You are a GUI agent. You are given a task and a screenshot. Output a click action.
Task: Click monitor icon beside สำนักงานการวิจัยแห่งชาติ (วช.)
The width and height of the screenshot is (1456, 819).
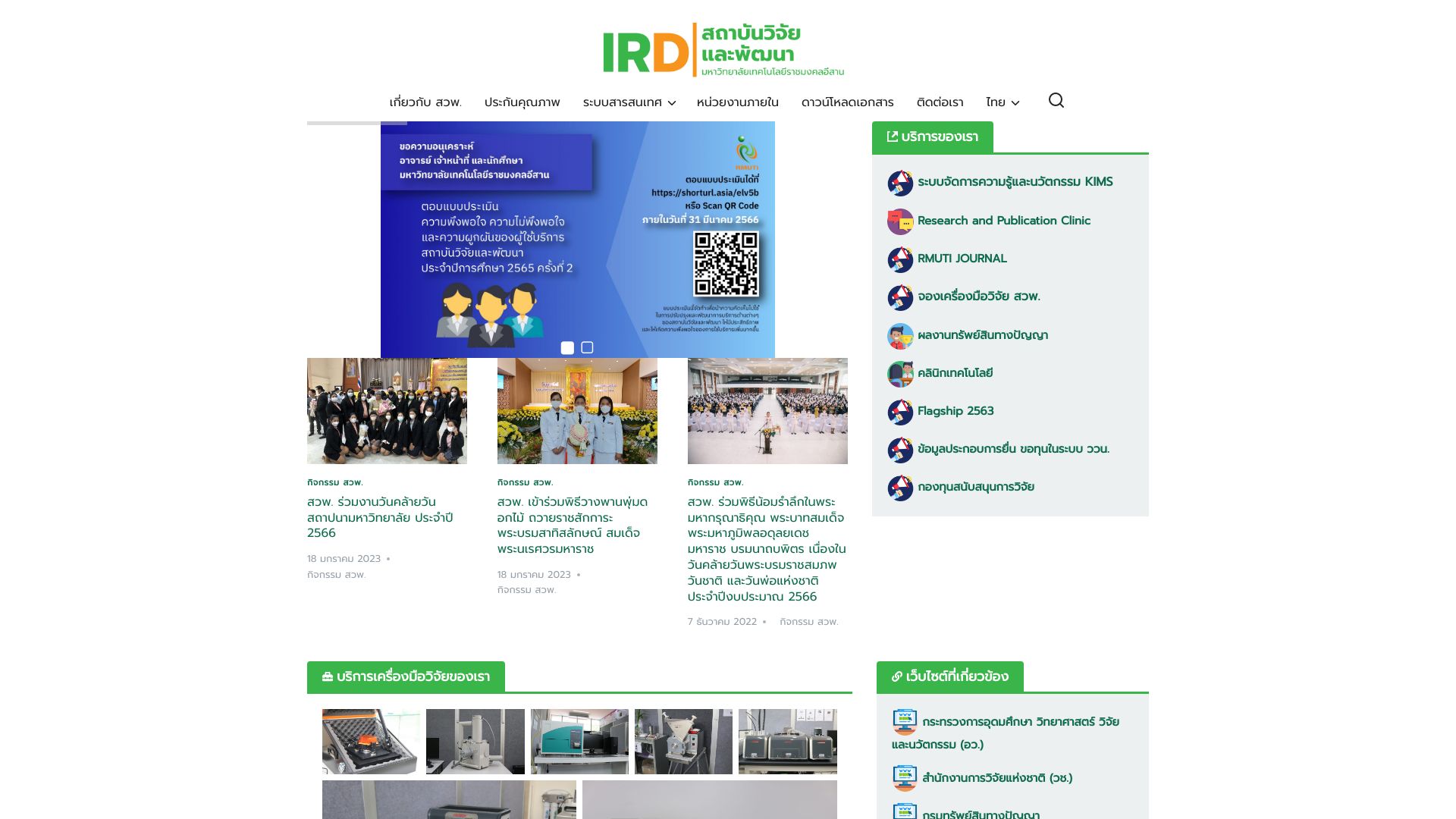tap(905, 778)
